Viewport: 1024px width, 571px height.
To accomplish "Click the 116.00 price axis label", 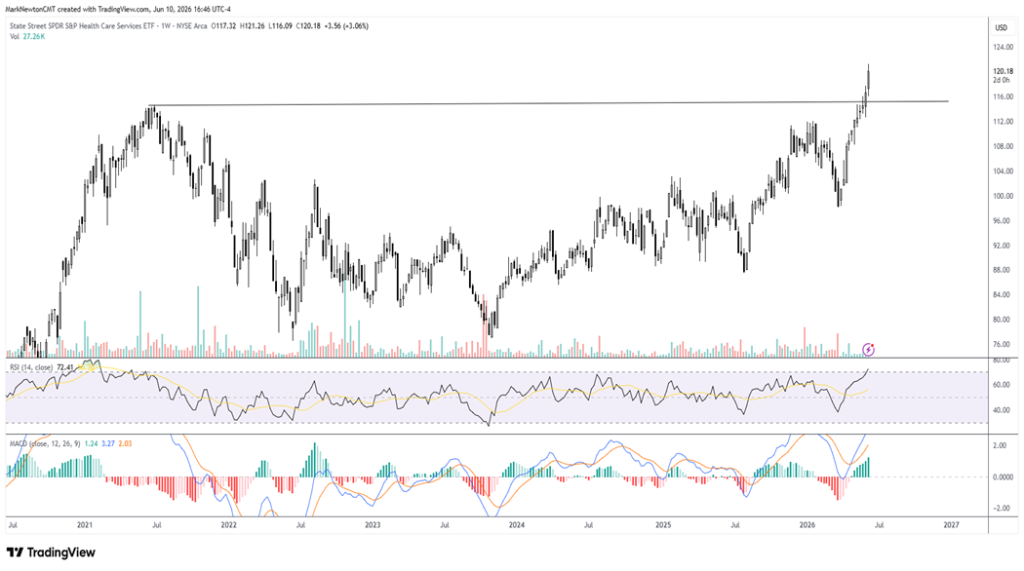I will click(x=1002, y=97).
